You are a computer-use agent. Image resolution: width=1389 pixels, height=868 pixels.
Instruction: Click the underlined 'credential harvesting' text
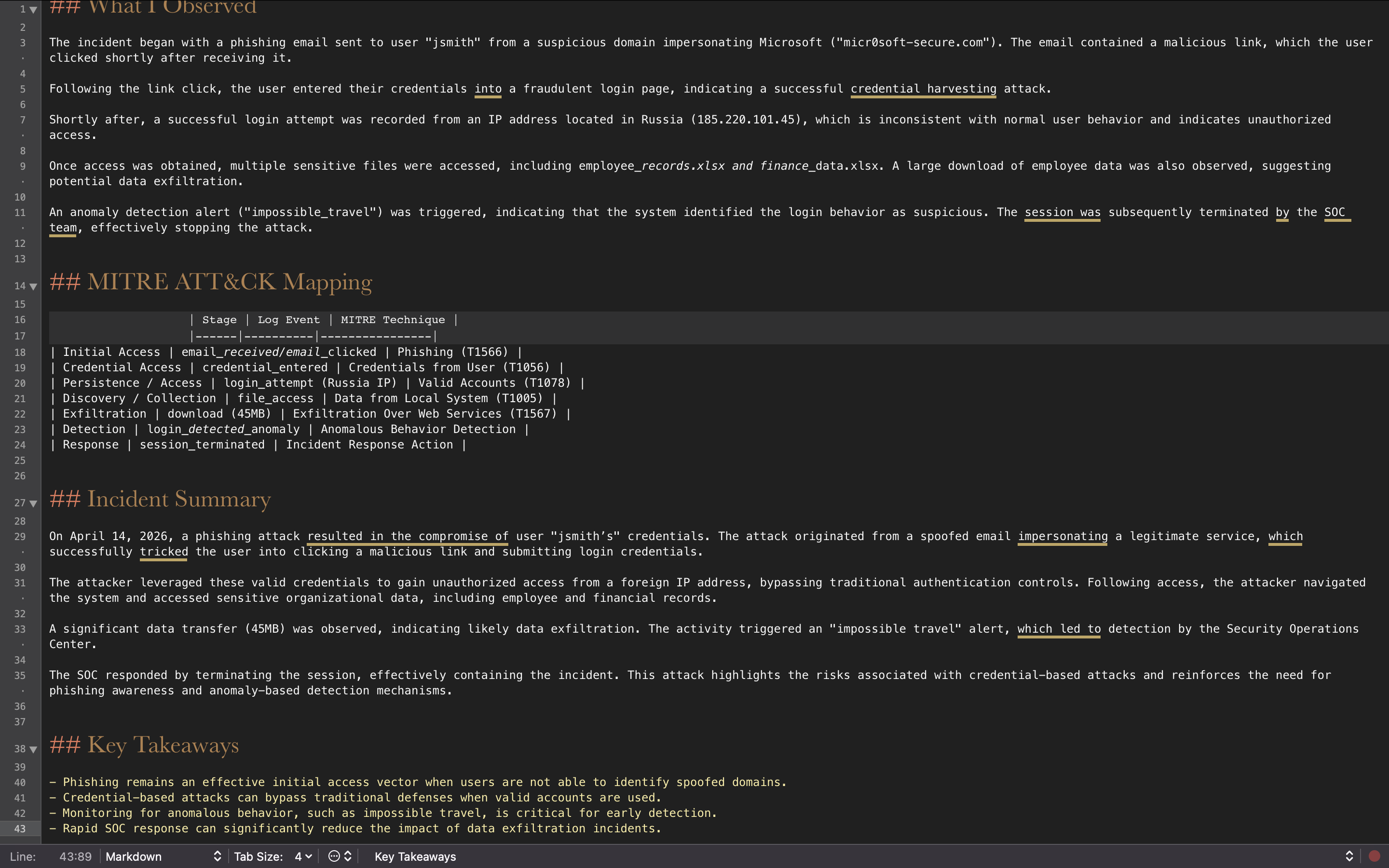[x=923, y=89]
